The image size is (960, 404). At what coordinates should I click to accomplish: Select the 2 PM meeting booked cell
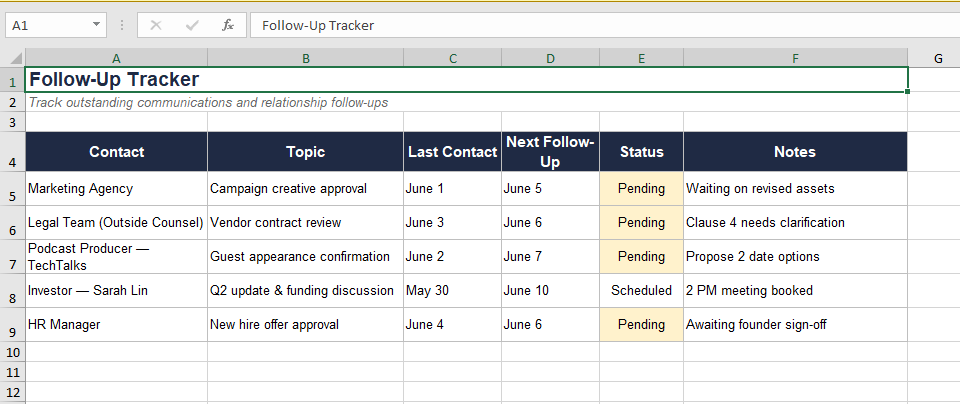point(795,291)
